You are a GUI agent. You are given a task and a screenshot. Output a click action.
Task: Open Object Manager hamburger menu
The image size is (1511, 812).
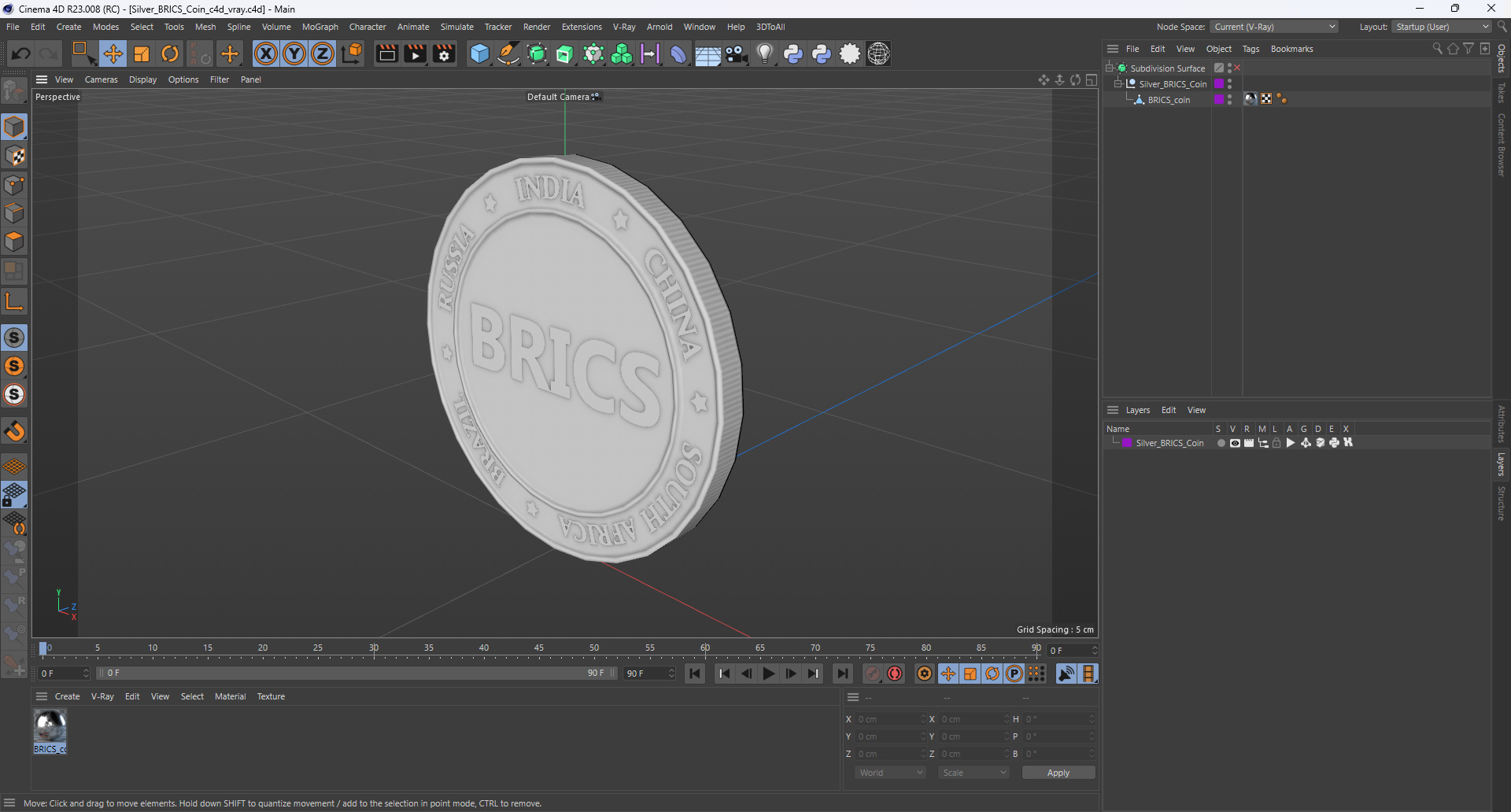(1113, 49)
